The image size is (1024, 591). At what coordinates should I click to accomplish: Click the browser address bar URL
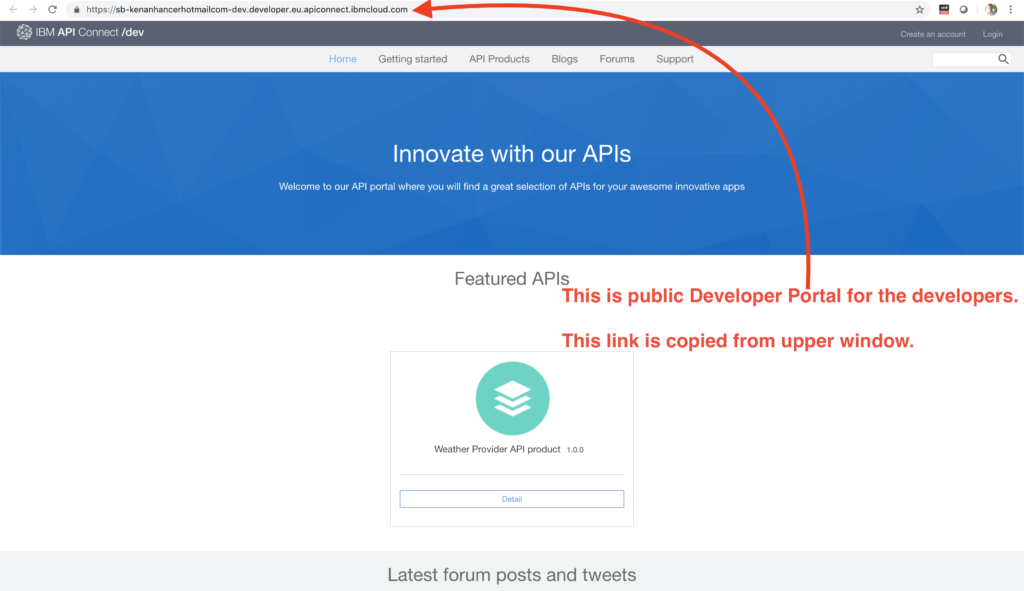pyautogui.click(x=247, y=10)
